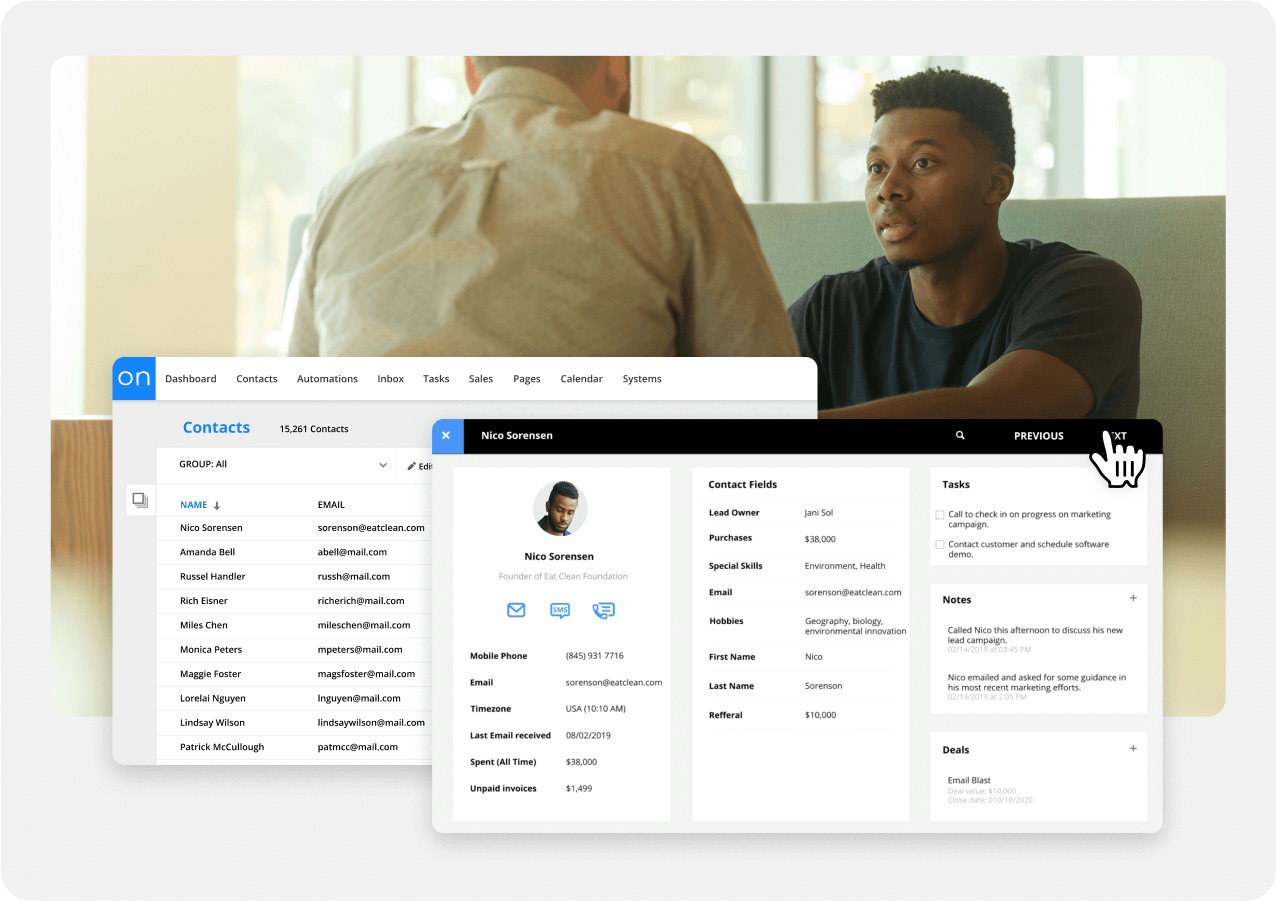Go to the Calendar tab
1276x901 pixels.
(x=581, y=379)
